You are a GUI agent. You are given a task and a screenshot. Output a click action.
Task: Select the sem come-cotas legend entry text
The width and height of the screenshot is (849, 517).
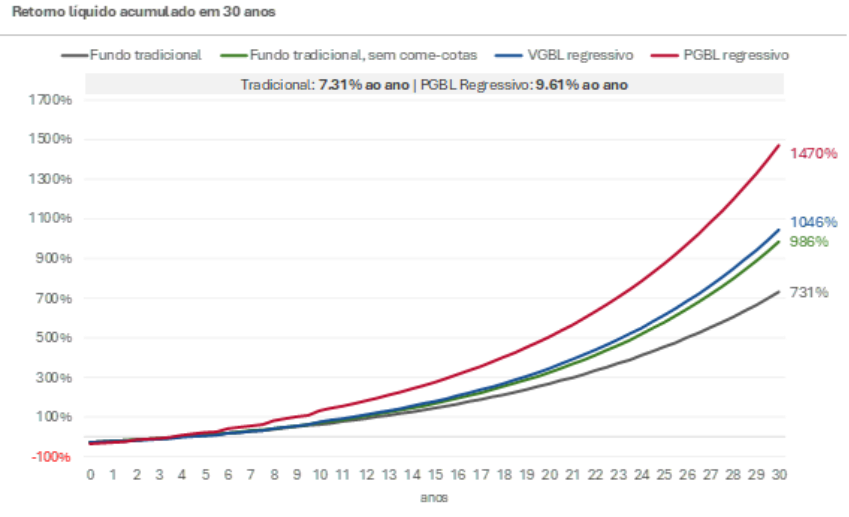(x=363, y=55)
